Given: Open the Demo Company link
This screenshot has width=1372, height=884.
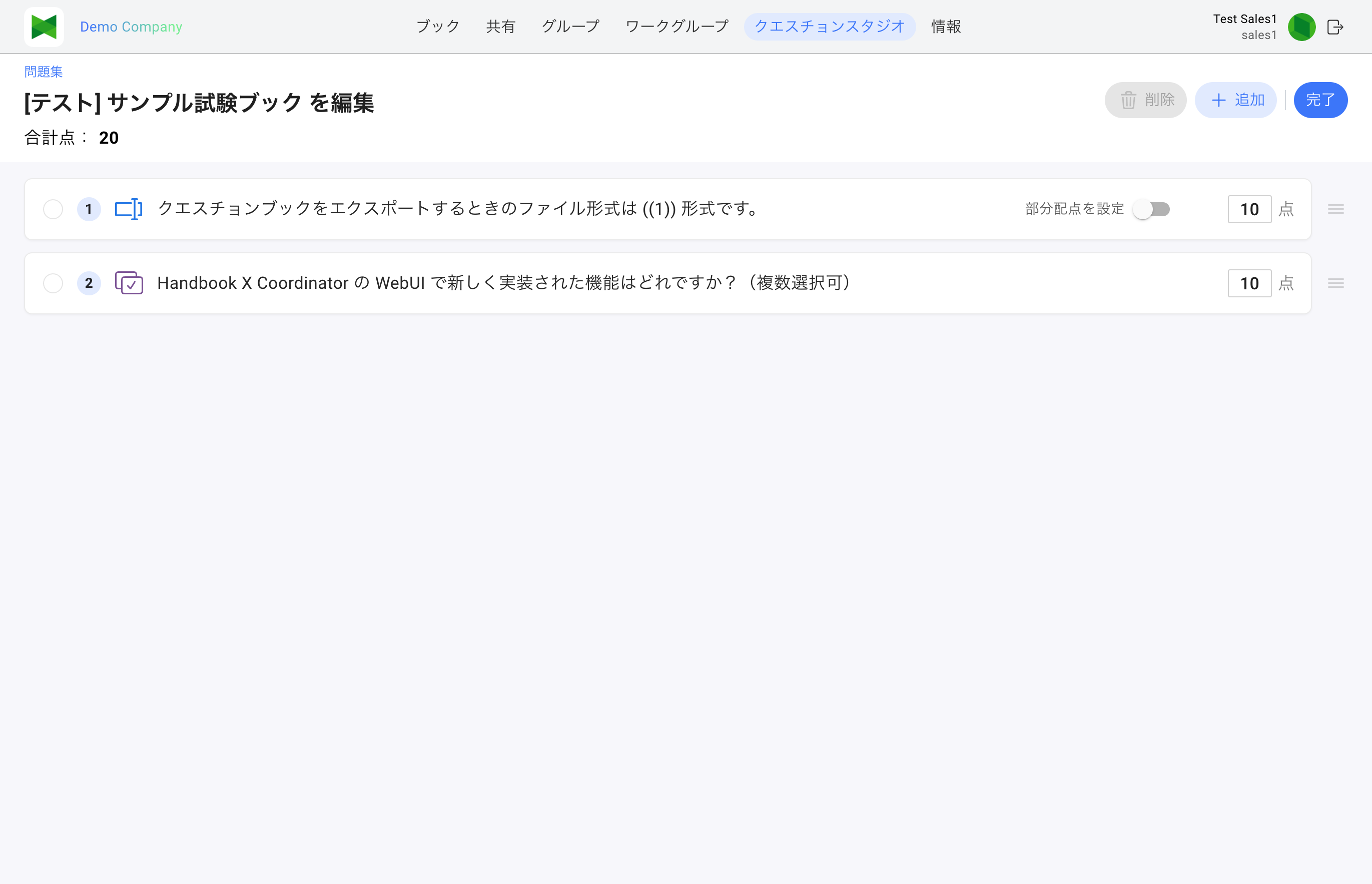Looking at the screenshot, I should click(x=131, y=27).
